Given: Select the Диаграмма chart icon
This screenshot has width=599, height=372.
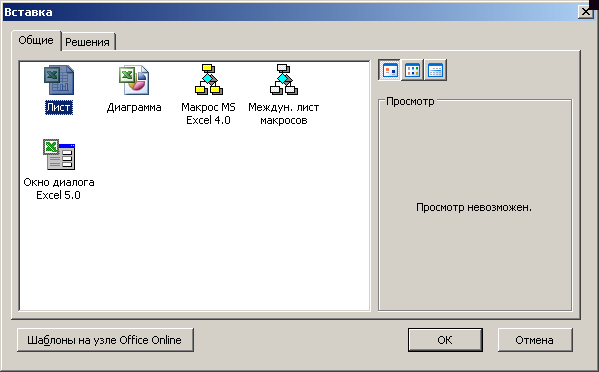Looking at the screenshot, I should pyautogui.click(x=134, y=80).
